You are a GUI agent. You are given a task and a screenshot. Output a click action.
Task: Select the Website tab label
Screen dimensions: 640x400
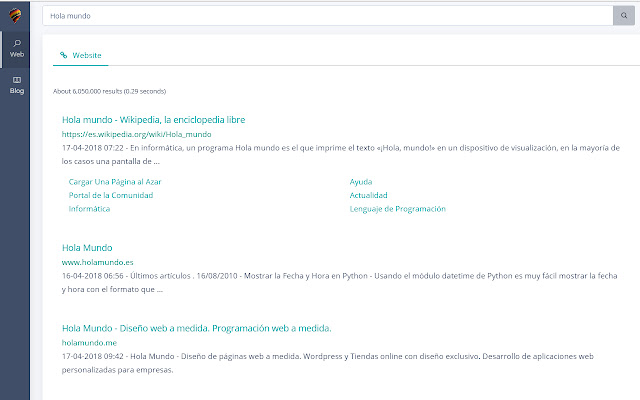coord(87,55)
